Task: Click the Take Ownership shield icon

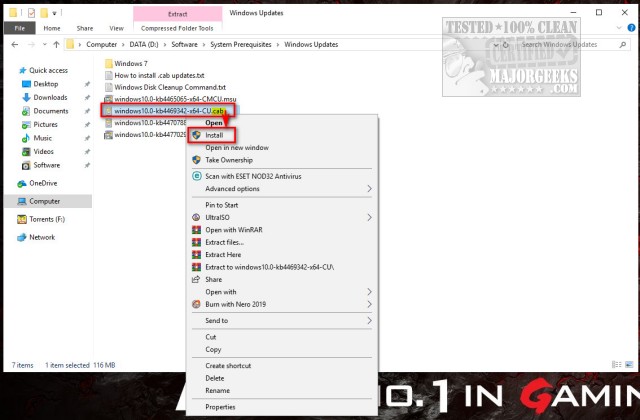Action: (196, 160)
